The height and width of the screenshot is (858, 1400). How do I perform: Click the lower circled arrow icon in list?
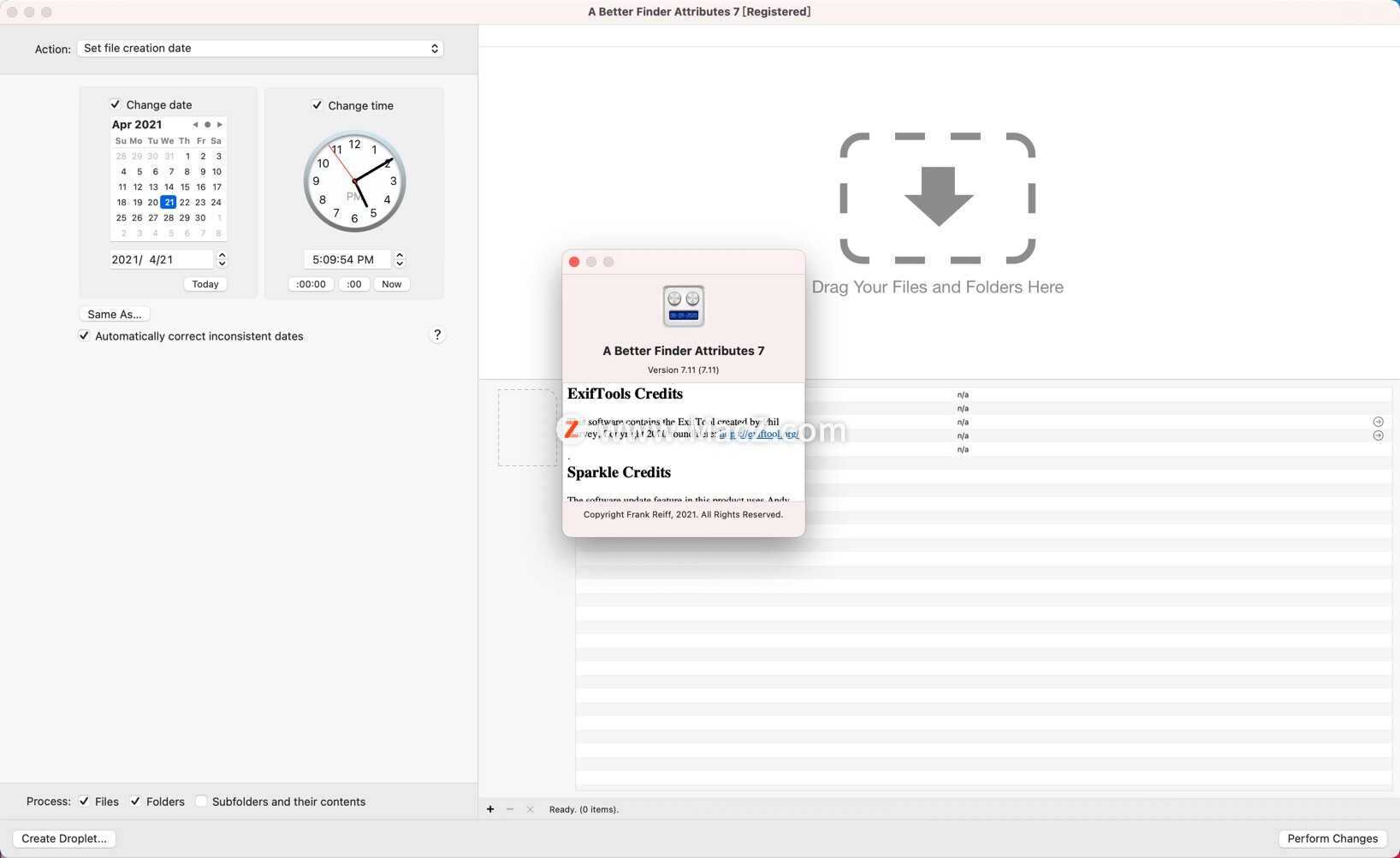1379,435
